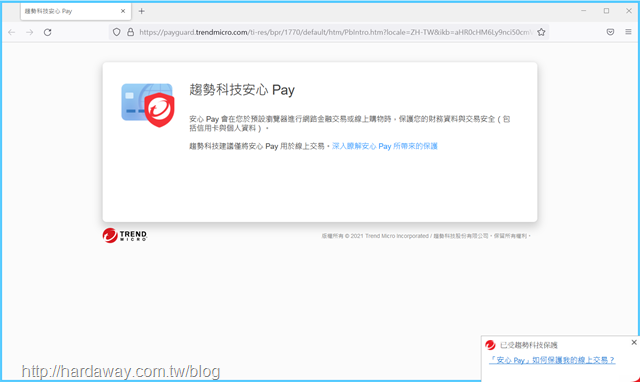Click the 已受趨勢科技保護 popup title
The image size is (640, 382).
click(529, 345)
